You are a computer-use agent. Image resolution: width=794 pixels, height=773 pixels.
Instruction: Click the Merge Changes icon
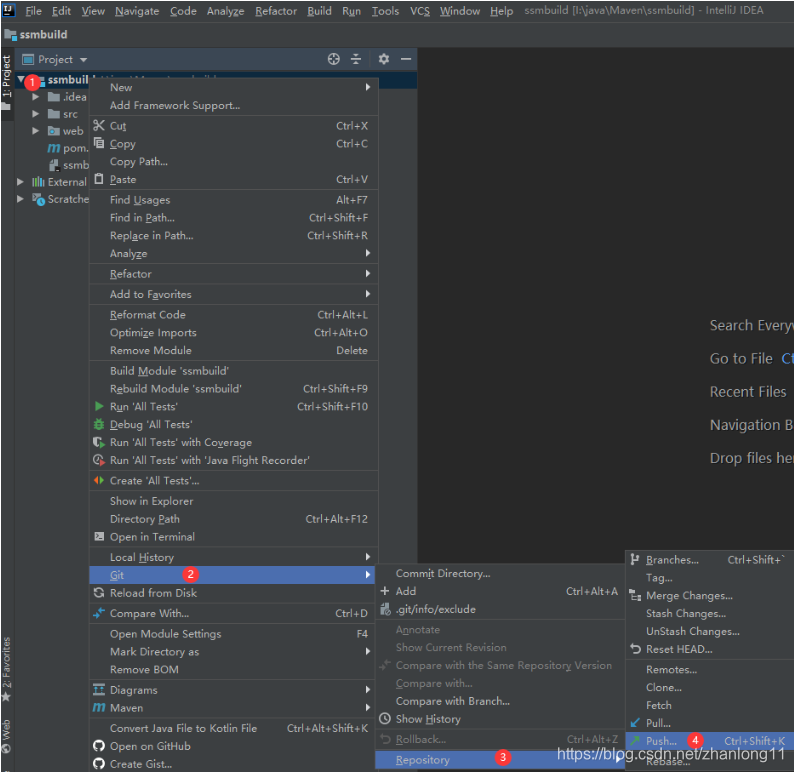pos(635,595)
